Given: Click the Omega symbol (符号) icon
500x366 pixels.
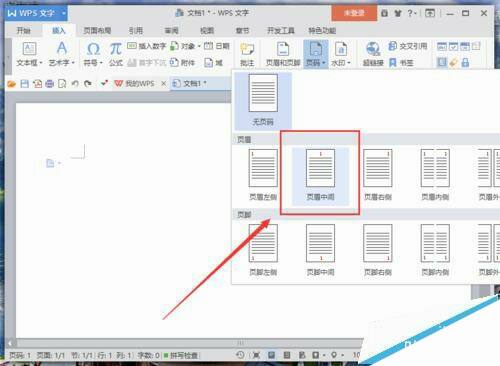Looking at the screenshot, I should point(93,49).
